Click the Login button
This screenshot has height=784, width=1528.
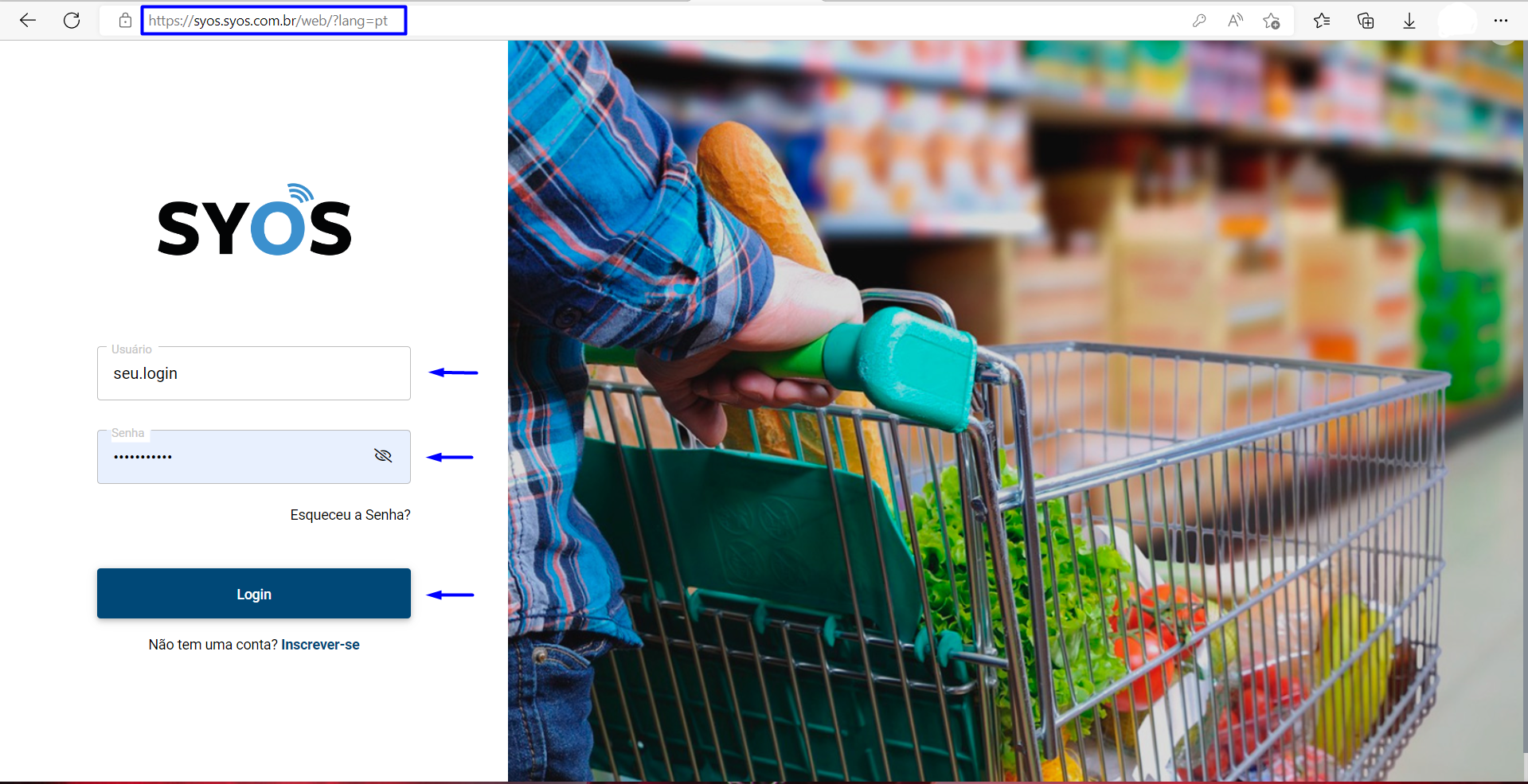click(x=254, y=594)
